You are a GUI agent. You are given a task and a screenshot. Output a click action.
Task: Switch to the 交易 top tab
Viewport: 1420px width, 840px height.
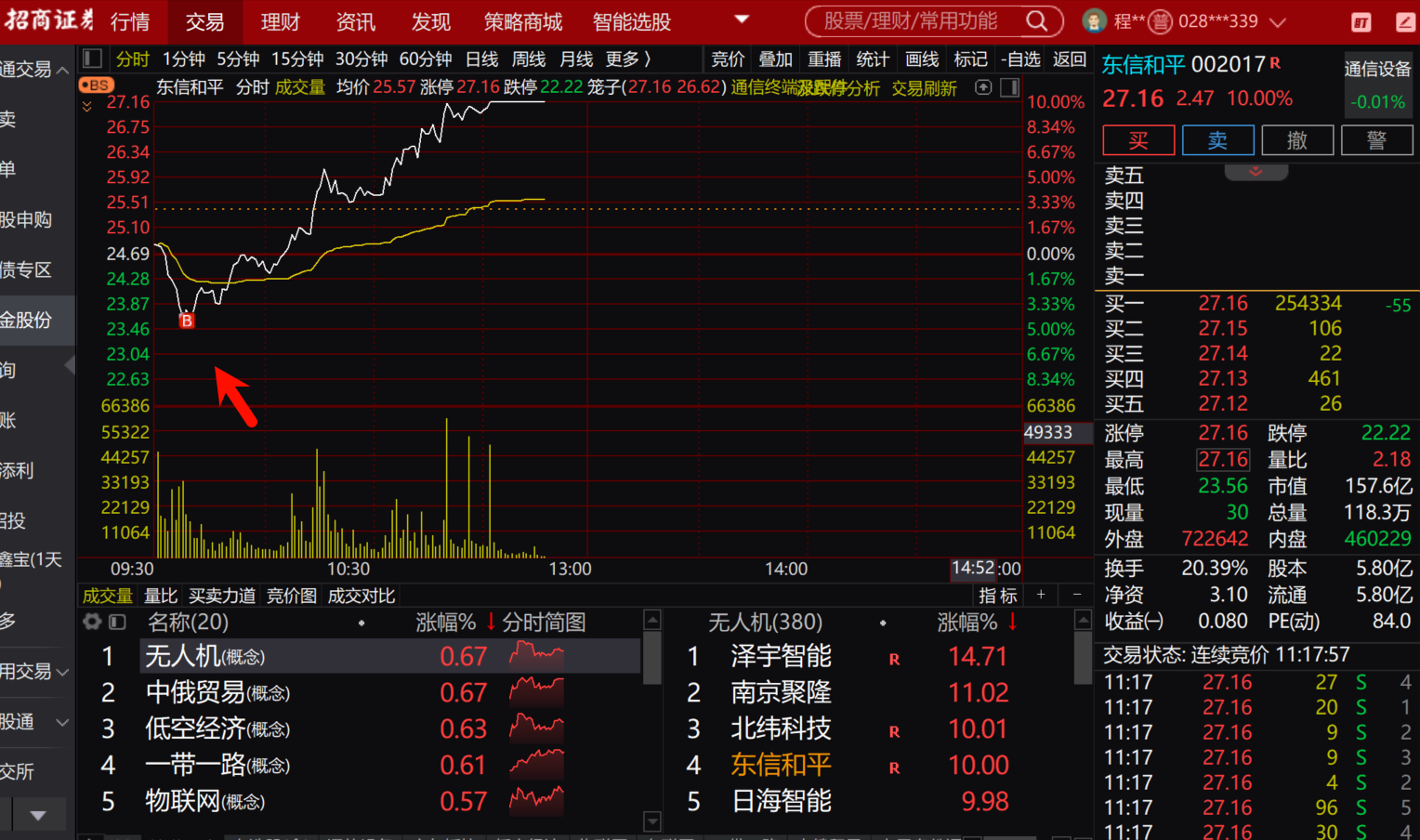[x=204, y=21]
